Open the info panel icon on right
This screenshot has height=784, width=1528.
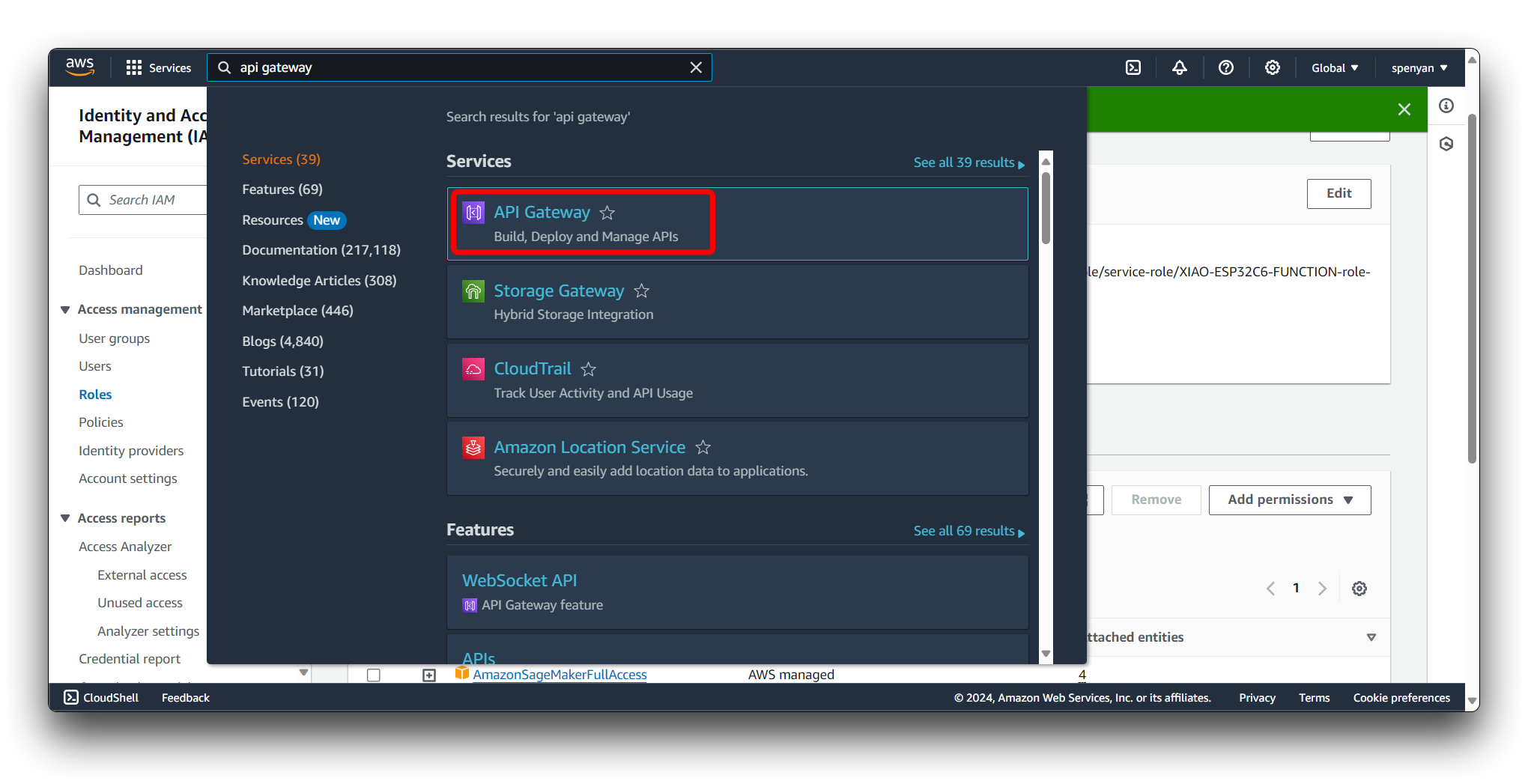(x=1446, y=106)
